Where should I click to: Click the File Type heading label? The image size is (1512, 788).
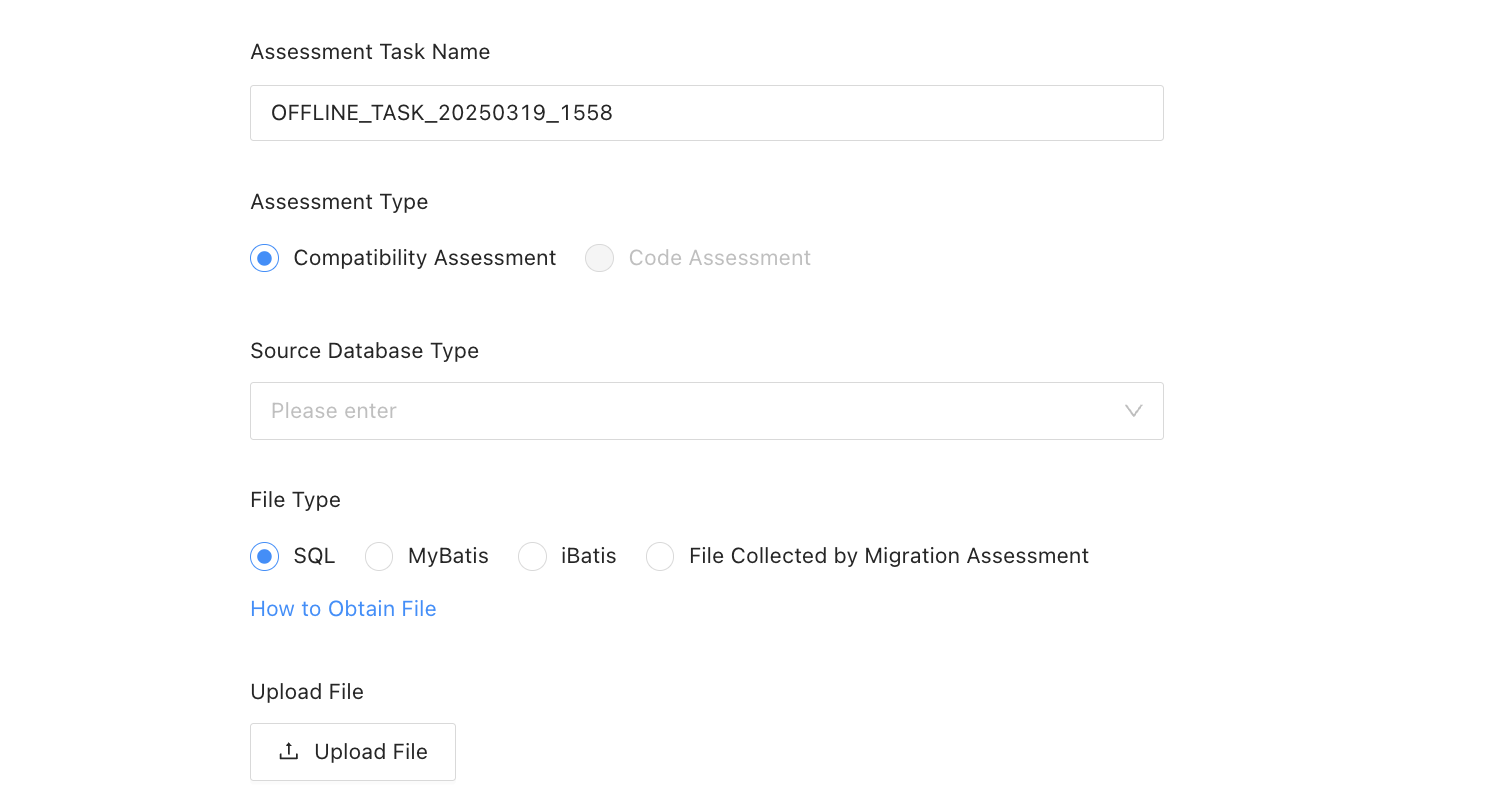coord(295,500)
